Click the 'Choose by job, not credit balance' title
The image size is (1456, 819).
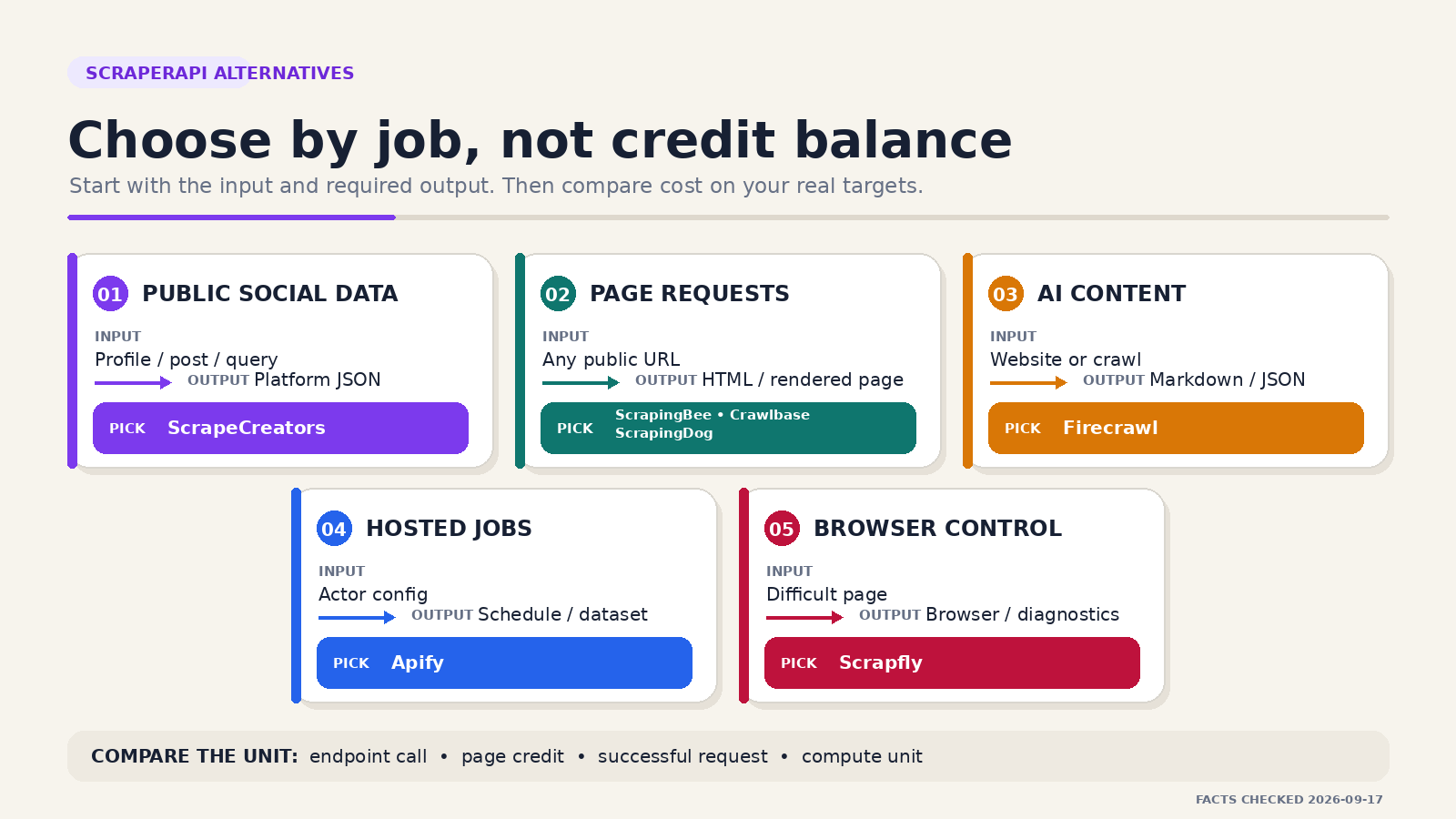click(x=541, y=140)
